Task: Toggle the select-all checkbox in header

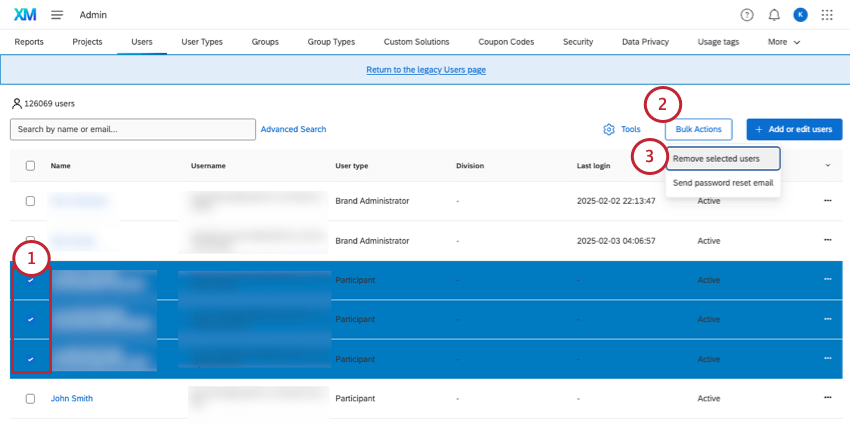Action: click(30, 166)
